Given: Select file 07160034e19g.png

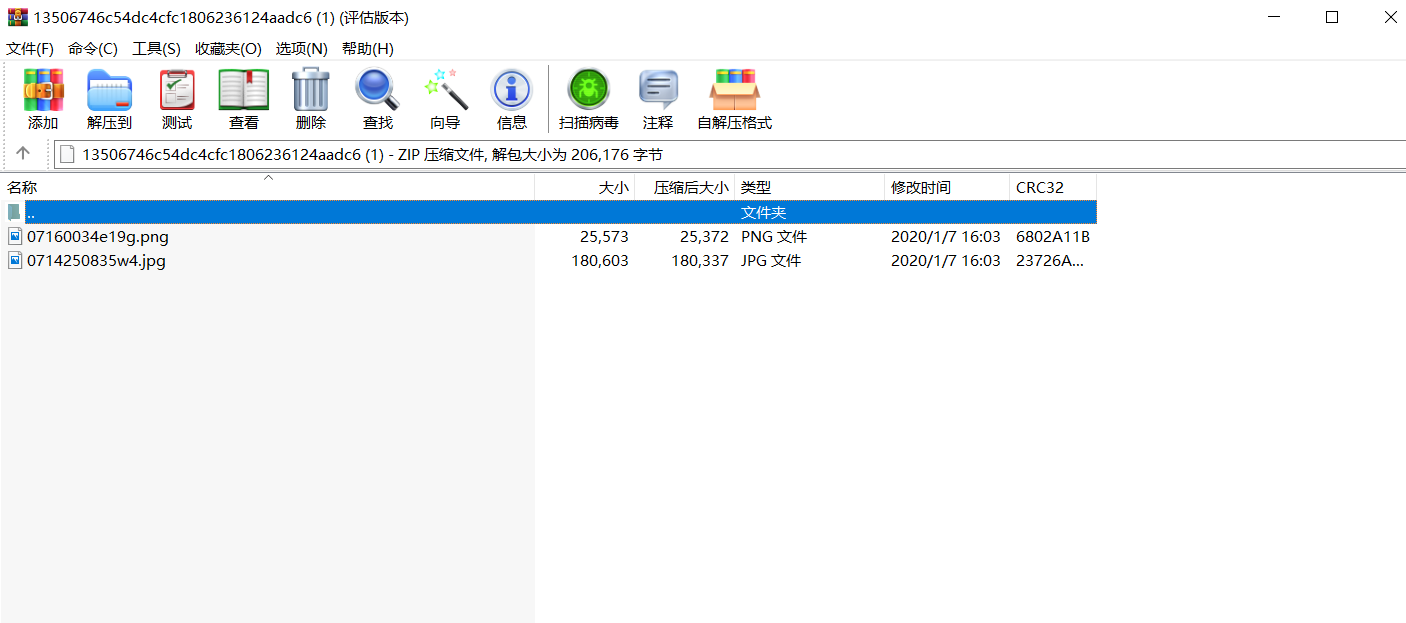Looking at the screenshot, I should 98,237.
